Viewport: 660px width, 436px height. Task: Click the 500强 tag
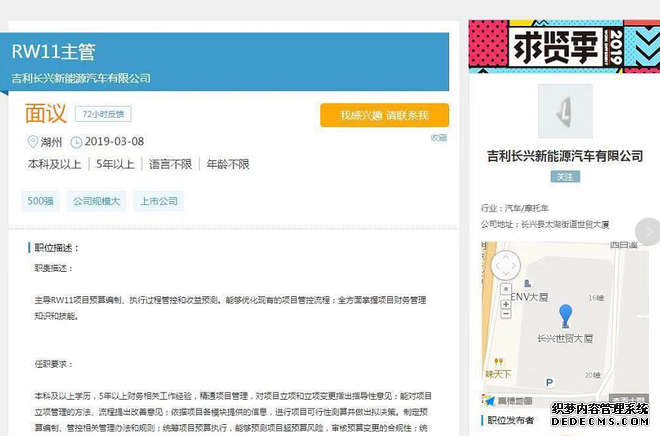coord(40,201)
